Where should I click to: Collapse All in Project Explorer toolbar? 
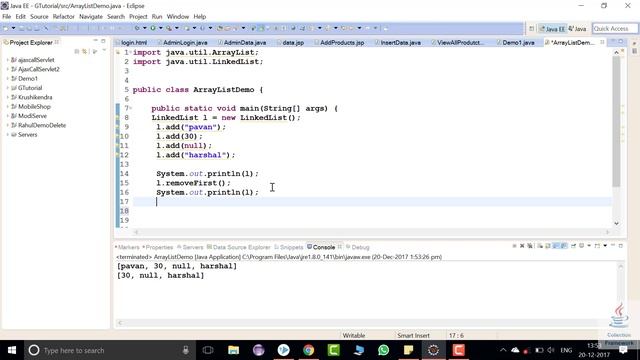click(x=76, y=51)
